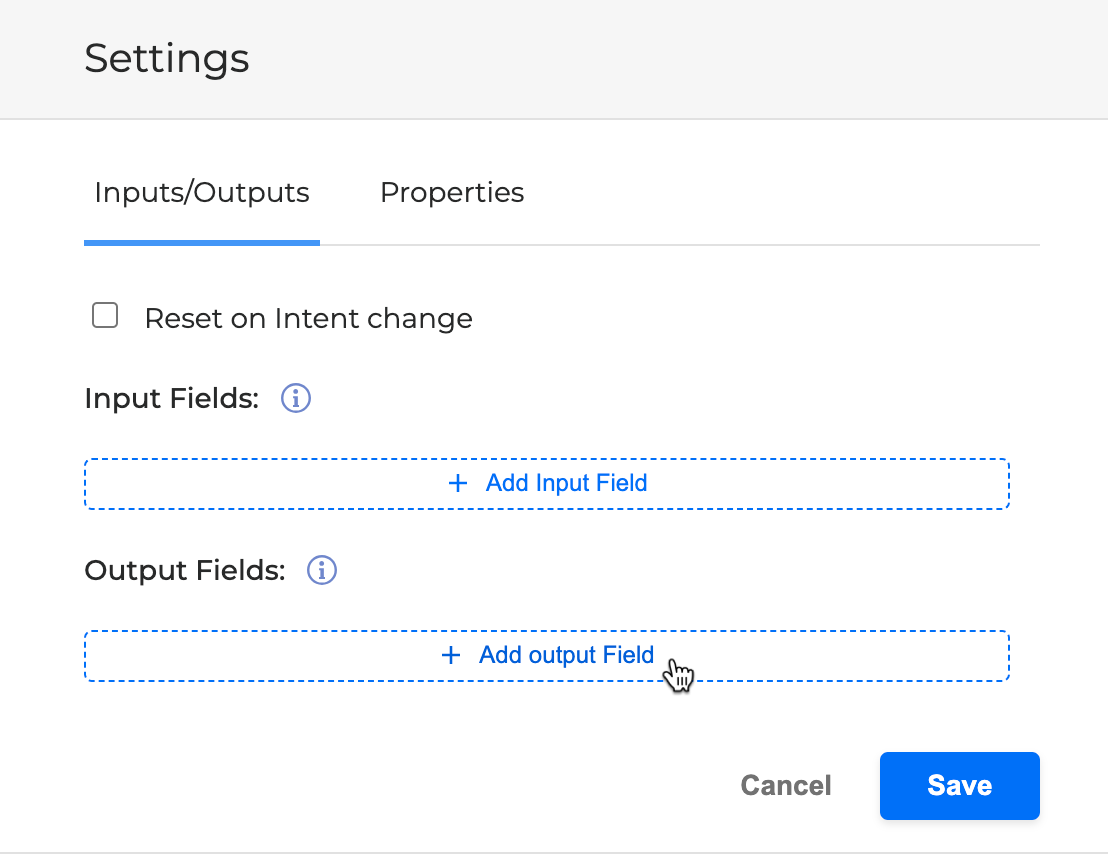Click the Input Fields: label

pyautogui.click(x=172, y=398)
